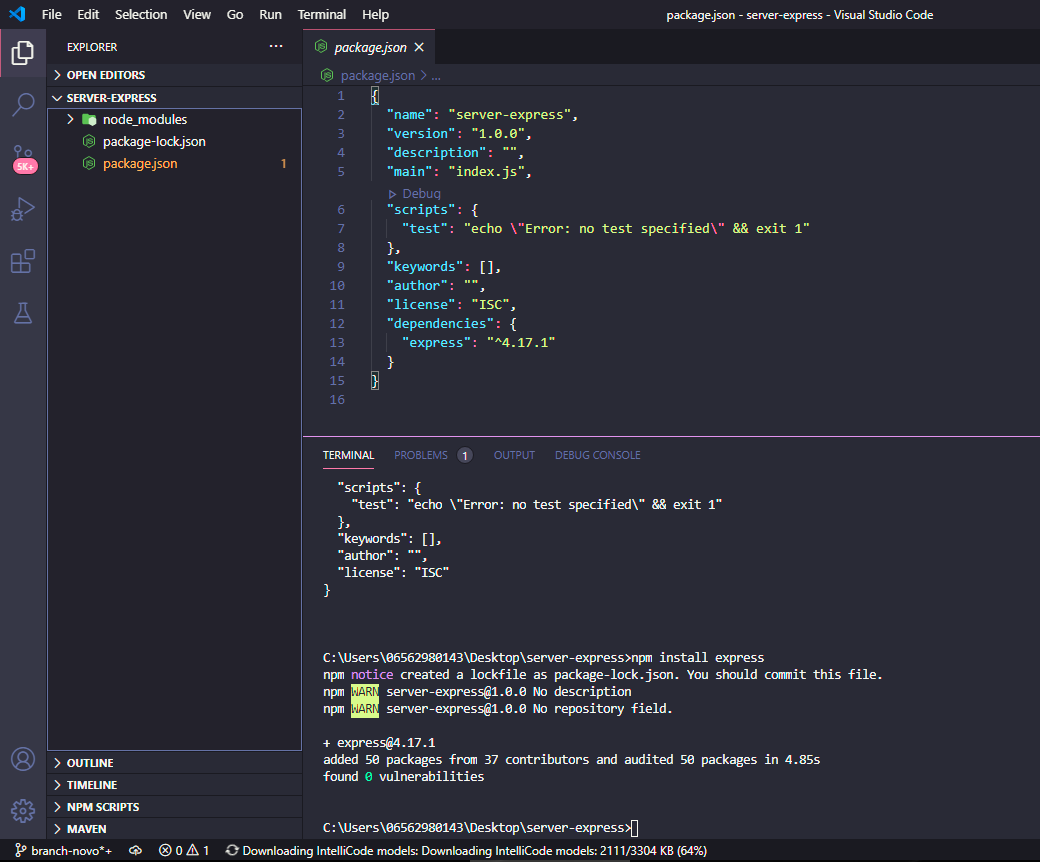Open Source Control view with 5K+ badge
Screen dimensions: 1040x862
point(23,158)
